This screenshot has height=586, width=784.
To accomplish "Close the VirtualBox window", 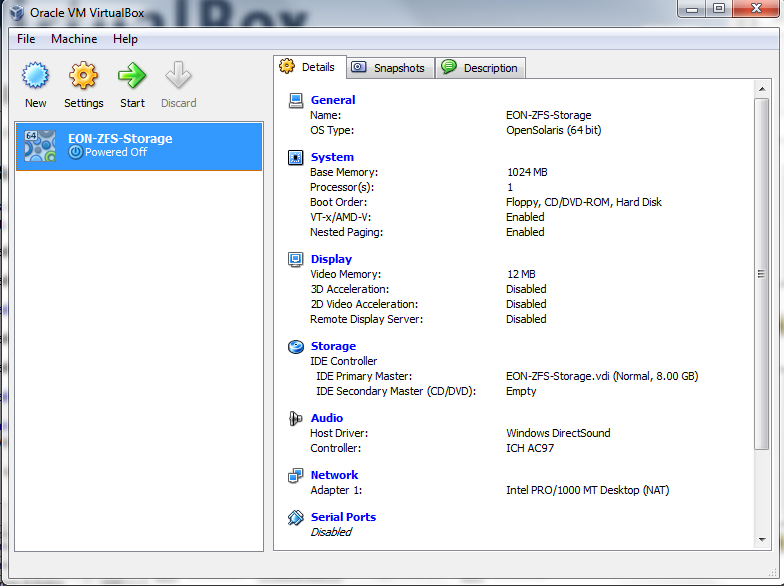I will (x=756, y=9).
